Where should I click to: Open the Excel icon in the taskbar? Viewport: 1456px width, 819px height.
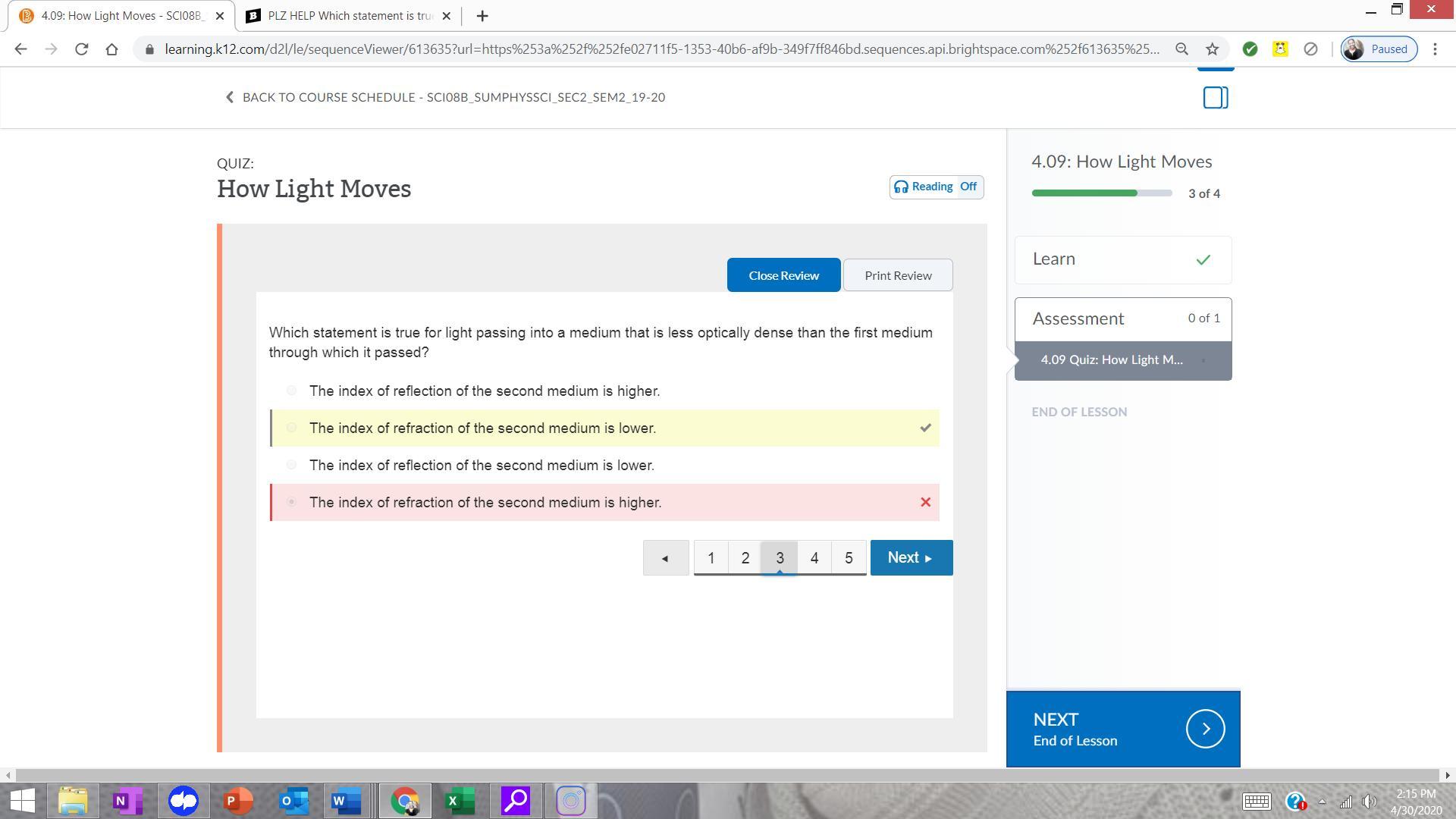point(460,801)
